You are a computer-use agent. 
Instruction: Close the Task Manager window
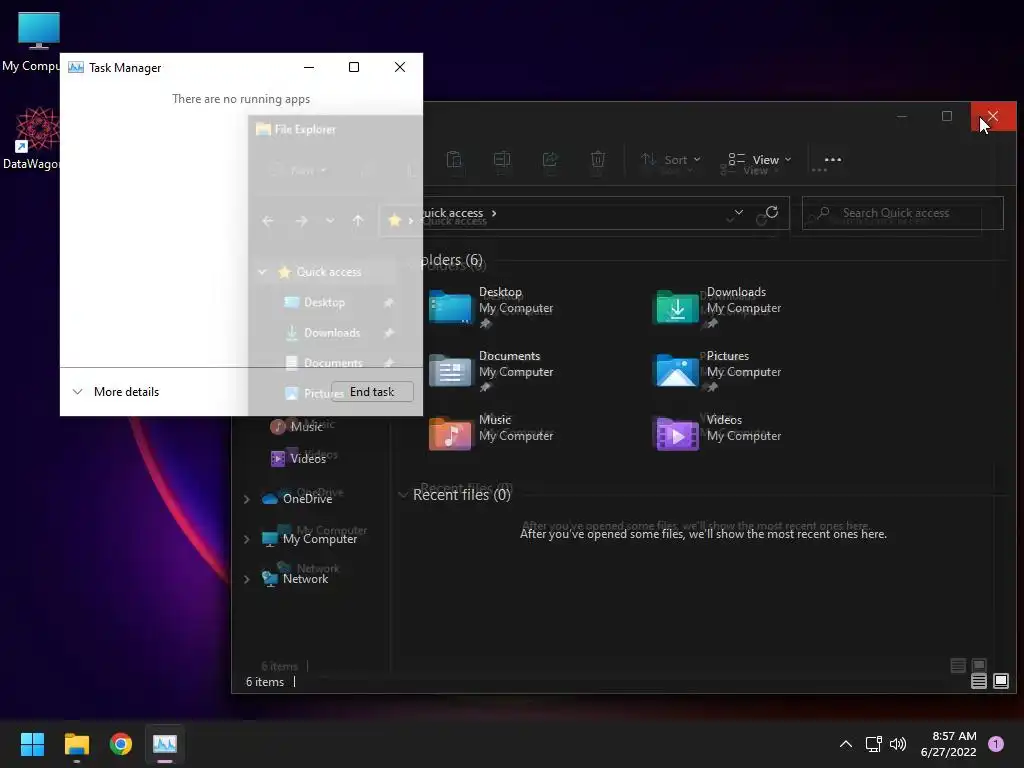(400, 67)
